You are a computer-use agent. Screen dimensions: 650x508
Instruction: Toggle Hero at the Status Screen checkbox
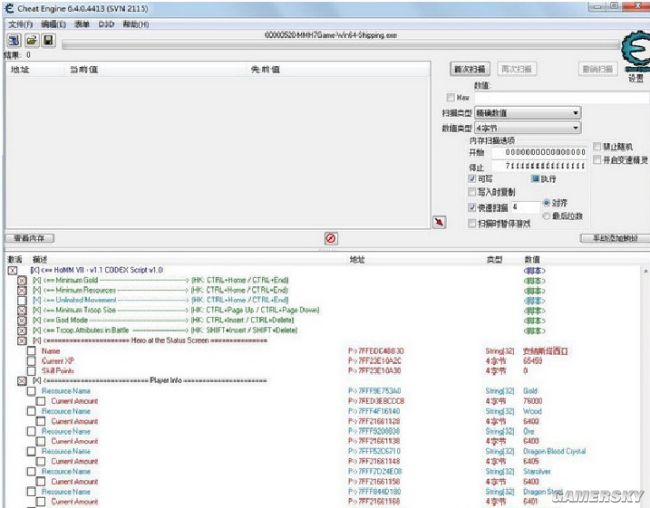pyautogui.click(x=22, y=340)
